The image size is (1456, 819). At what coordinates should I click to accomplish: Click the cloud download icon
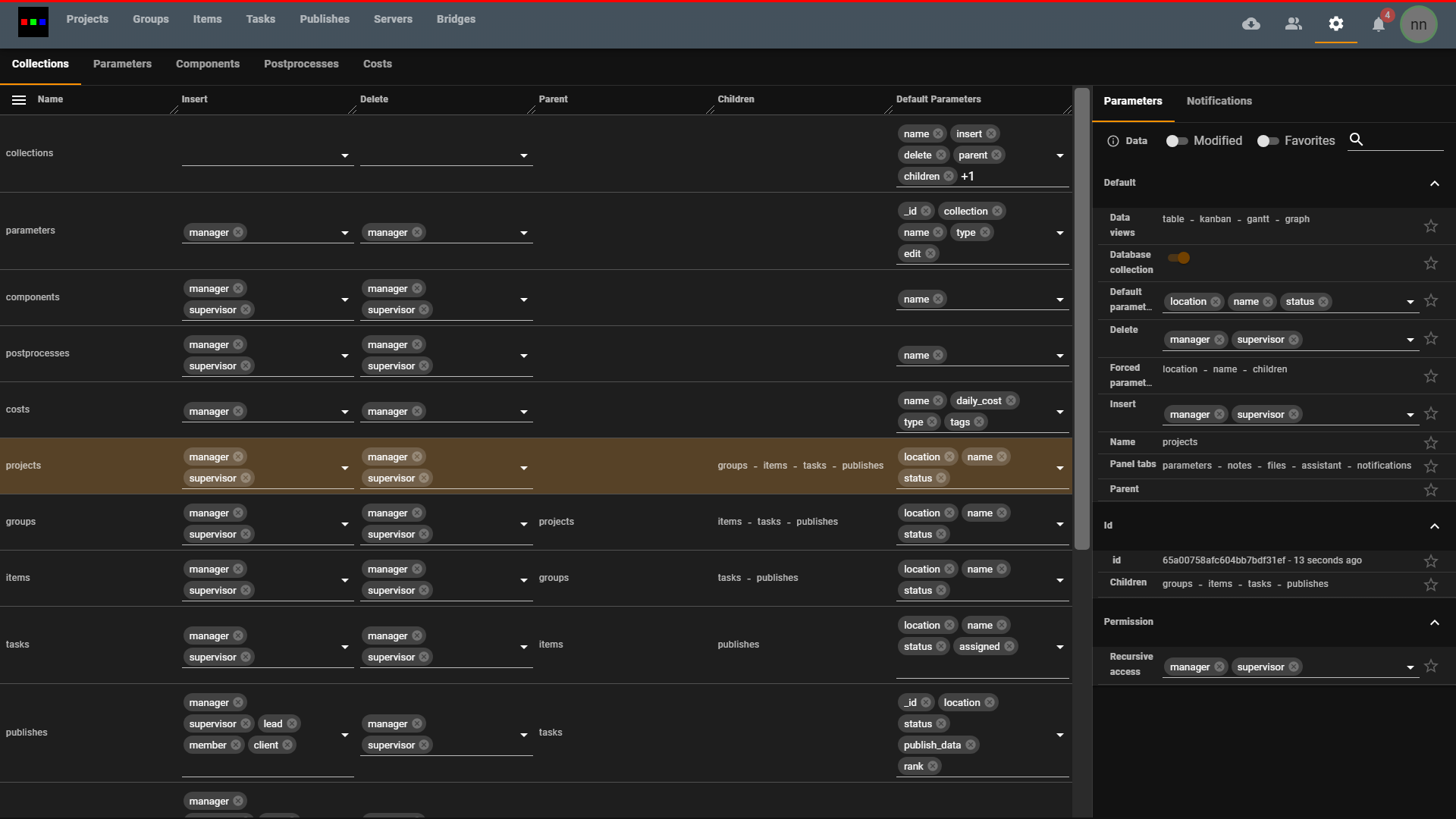point(1251,24)
